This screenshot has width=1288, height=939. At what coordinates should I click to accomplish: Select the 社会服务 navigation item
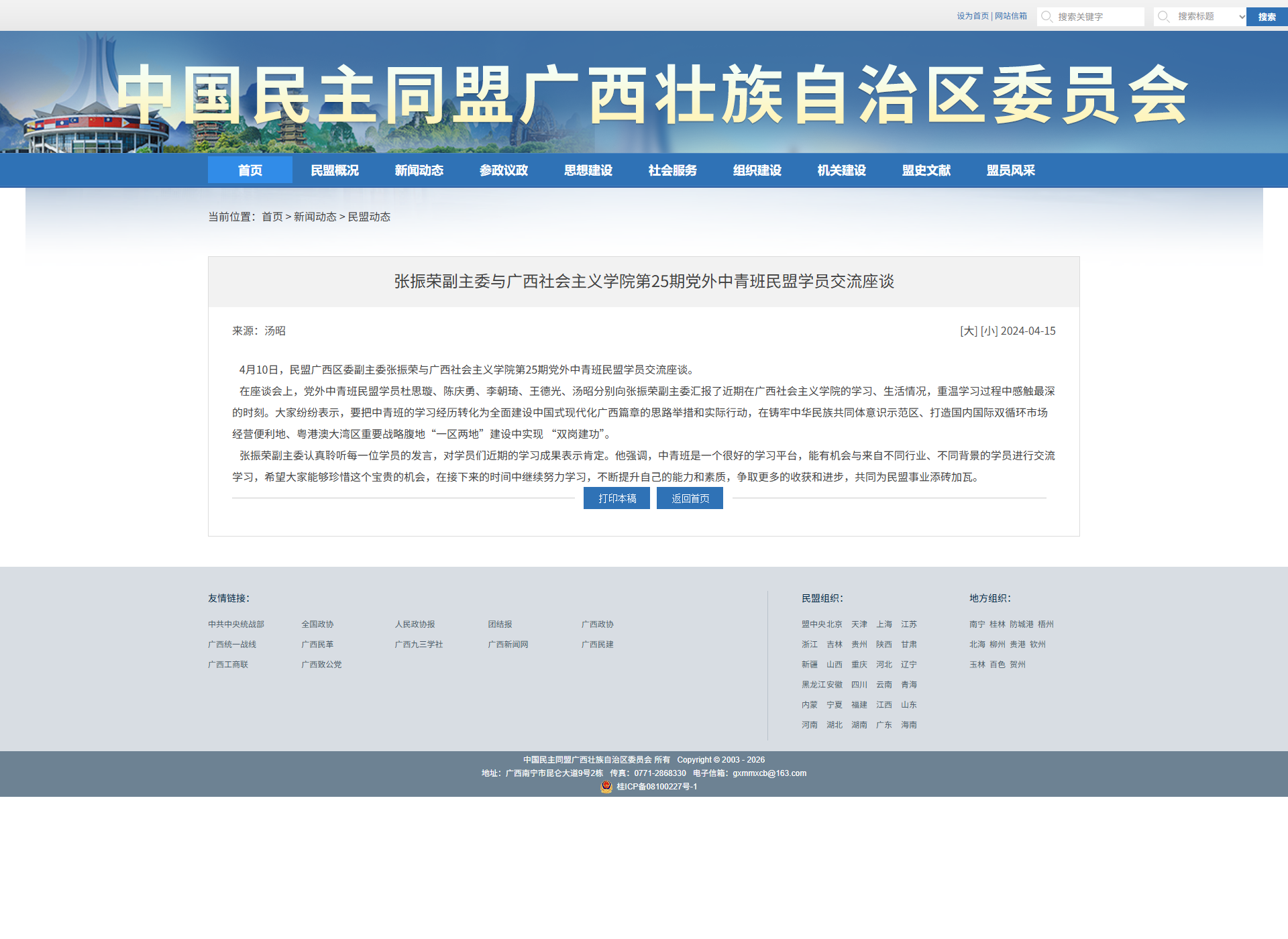[673, 170]
